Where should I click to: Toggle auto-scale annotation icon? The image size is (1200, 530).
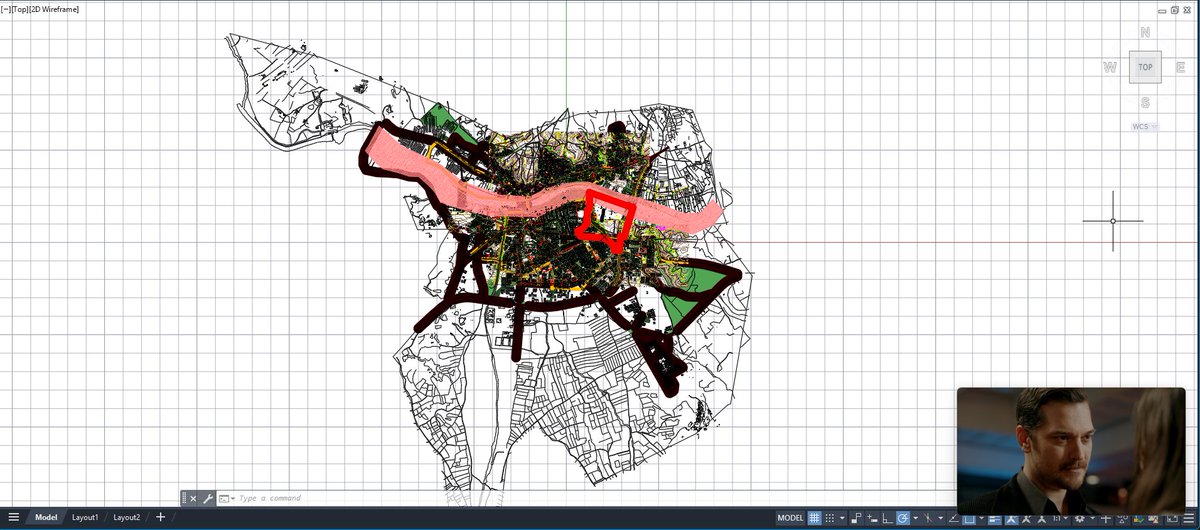tap(1026, 518)
